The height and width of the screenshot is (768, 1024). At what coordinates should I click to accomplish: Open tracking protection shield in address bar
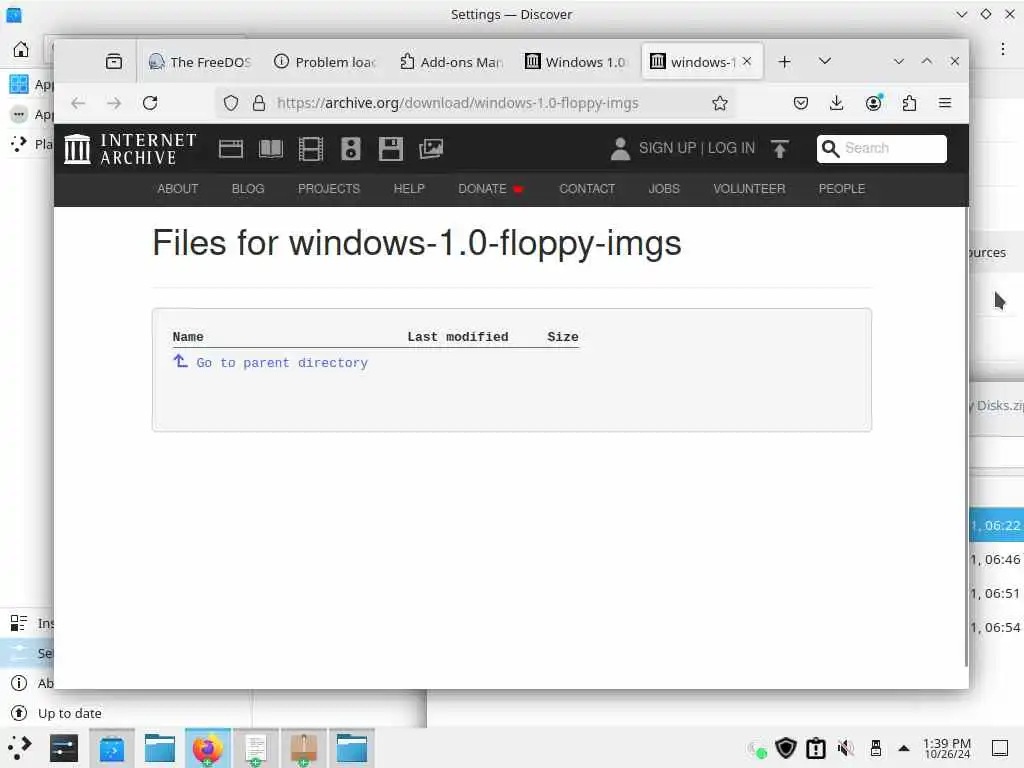[231, 103]
